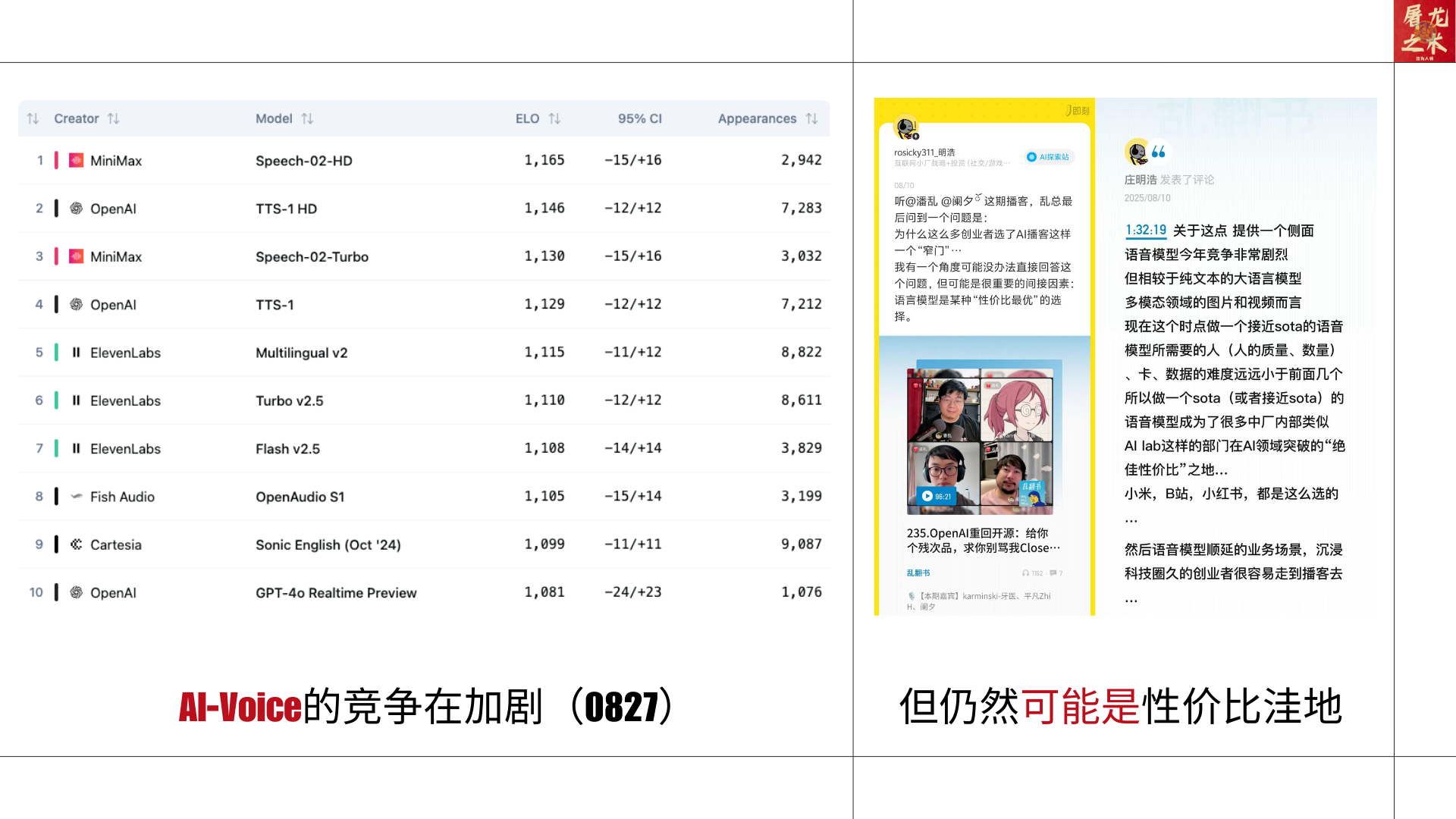Click the 【本期嘉宾】 guest line
The width and height of the screenshot is (1456, 819).
click(979, 601)
